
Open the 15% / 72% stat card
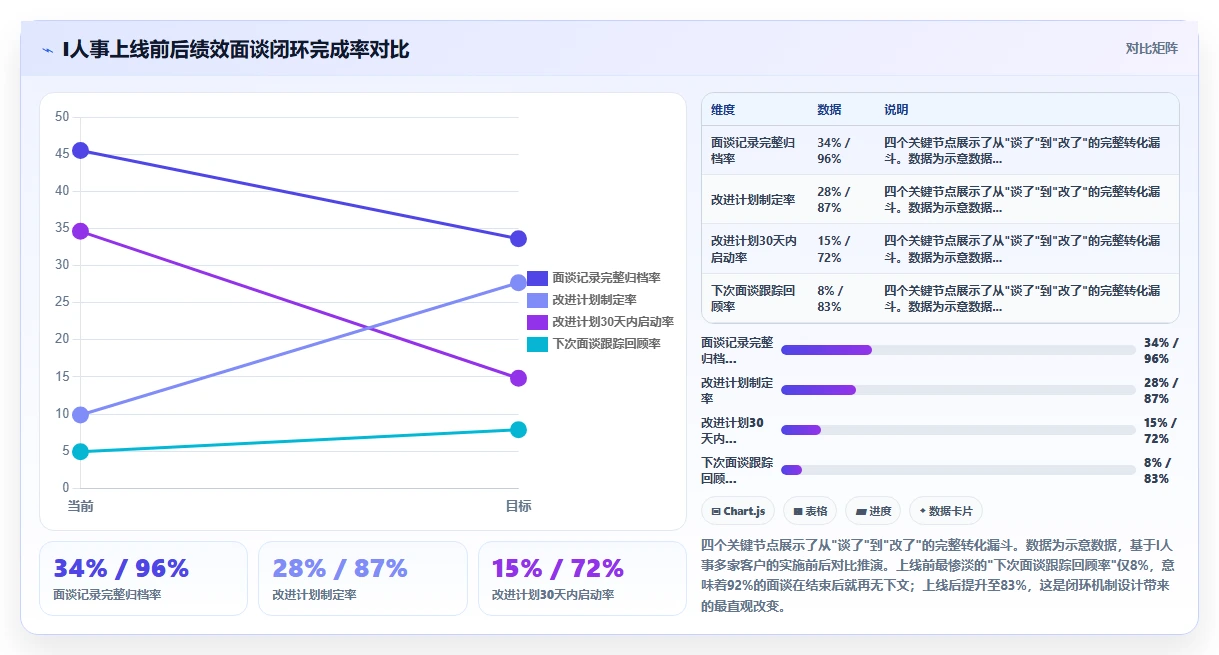tap(582, 578)
